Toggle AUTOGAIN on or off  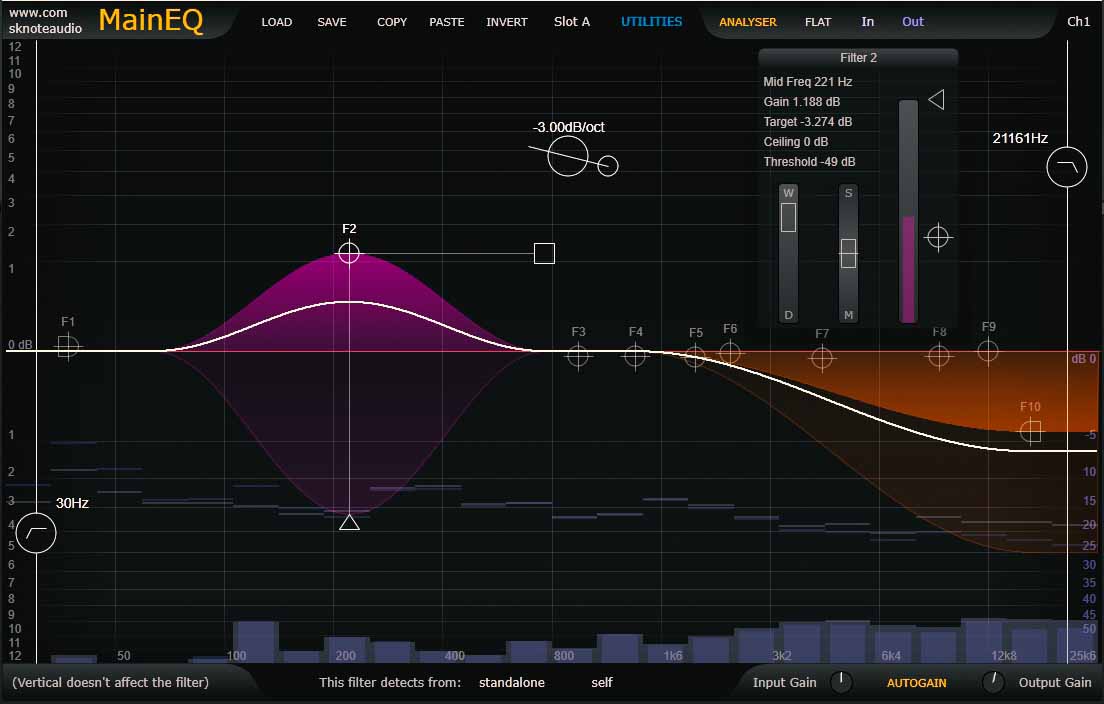click(916, 683)
